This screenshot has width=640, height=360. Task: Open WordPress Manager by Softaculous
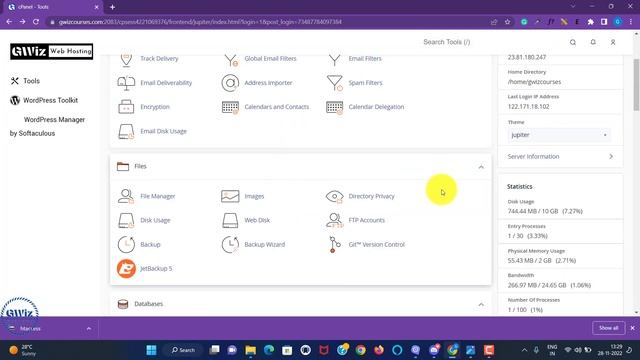[x=47, y=126]
